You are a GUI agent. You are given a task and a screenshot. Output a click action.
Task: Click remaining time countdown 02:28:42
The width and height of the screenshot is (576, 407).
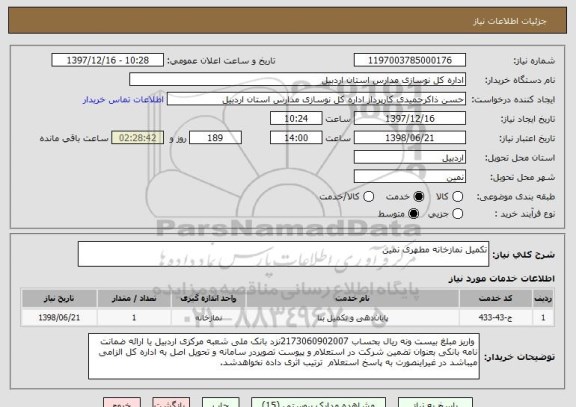pyautogui.click(x=138, y=138)
